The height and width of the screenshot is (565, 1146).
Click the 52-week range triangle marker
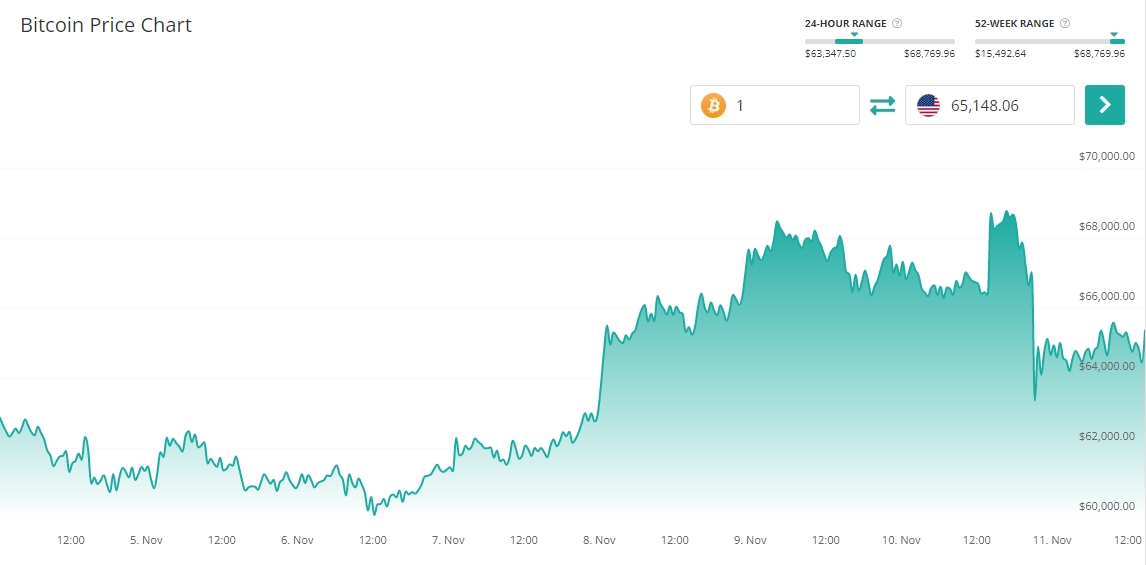click(1114, 34)
